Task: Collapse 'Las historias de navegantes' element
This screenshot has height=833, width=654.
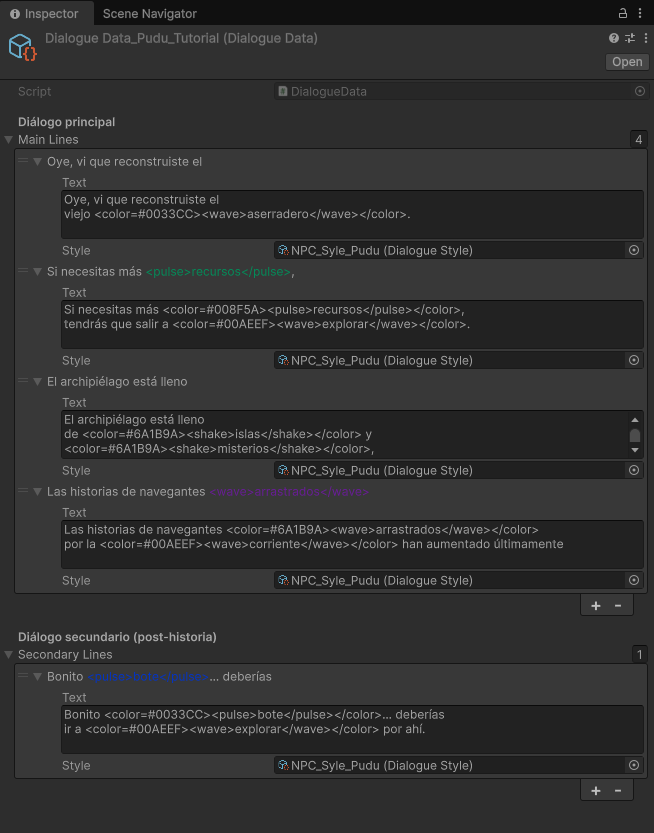Action: [37, 491]
